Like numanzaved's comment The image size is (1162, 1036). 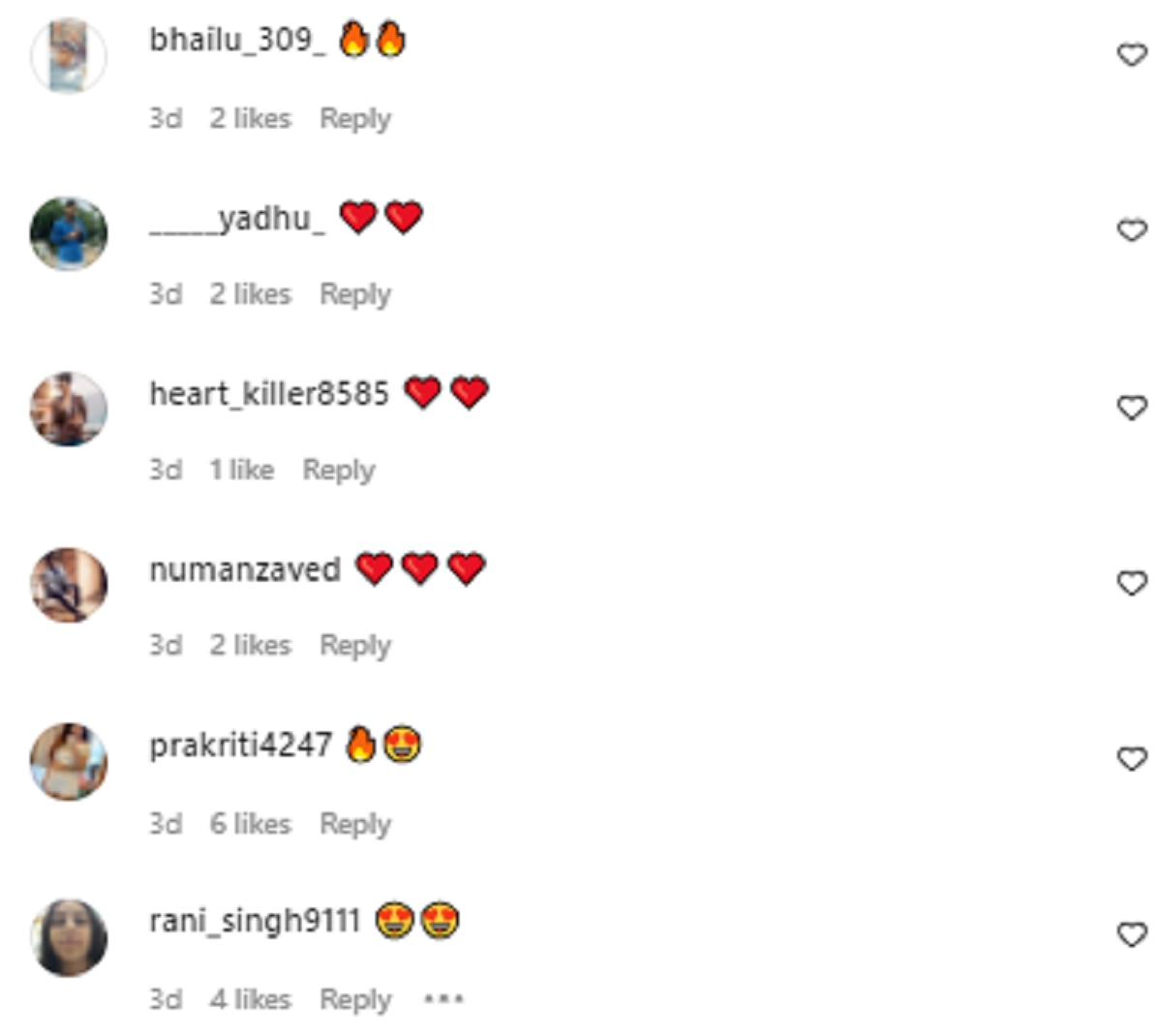click(1132, 583)
